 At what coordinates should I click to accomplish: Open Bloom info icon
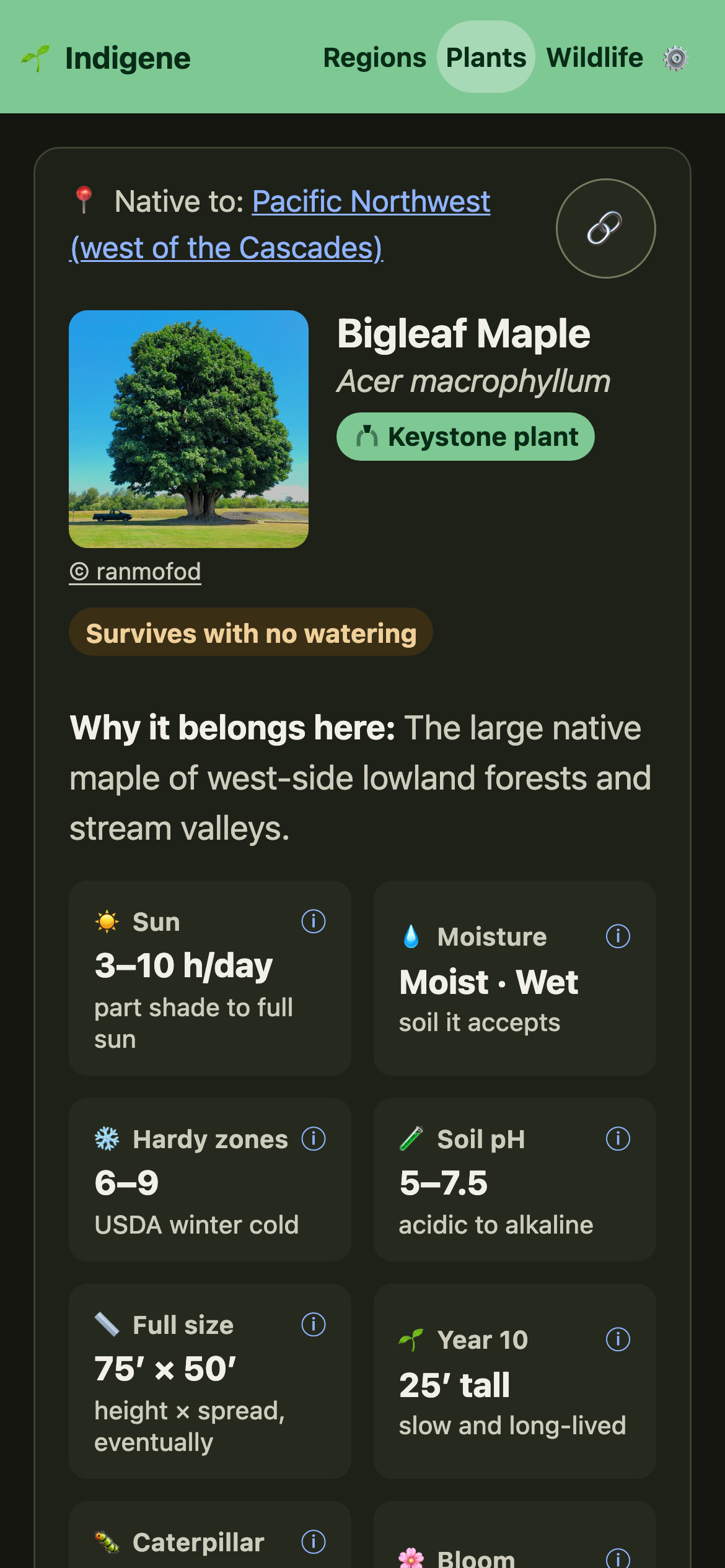618,1558
